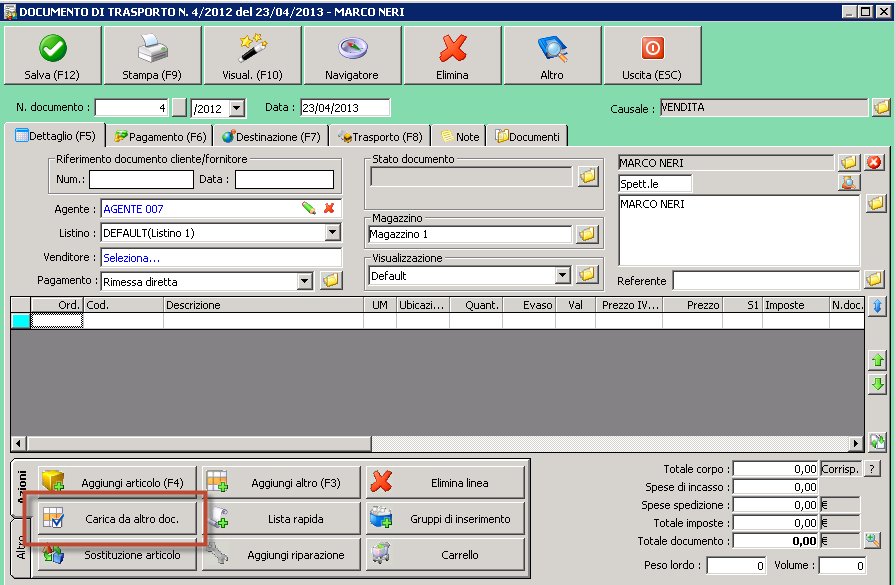Image resolution: width=896 pixels, height=585 pixels.
Task: Open the Navigatore compass tool
Action: pos(353,55)
